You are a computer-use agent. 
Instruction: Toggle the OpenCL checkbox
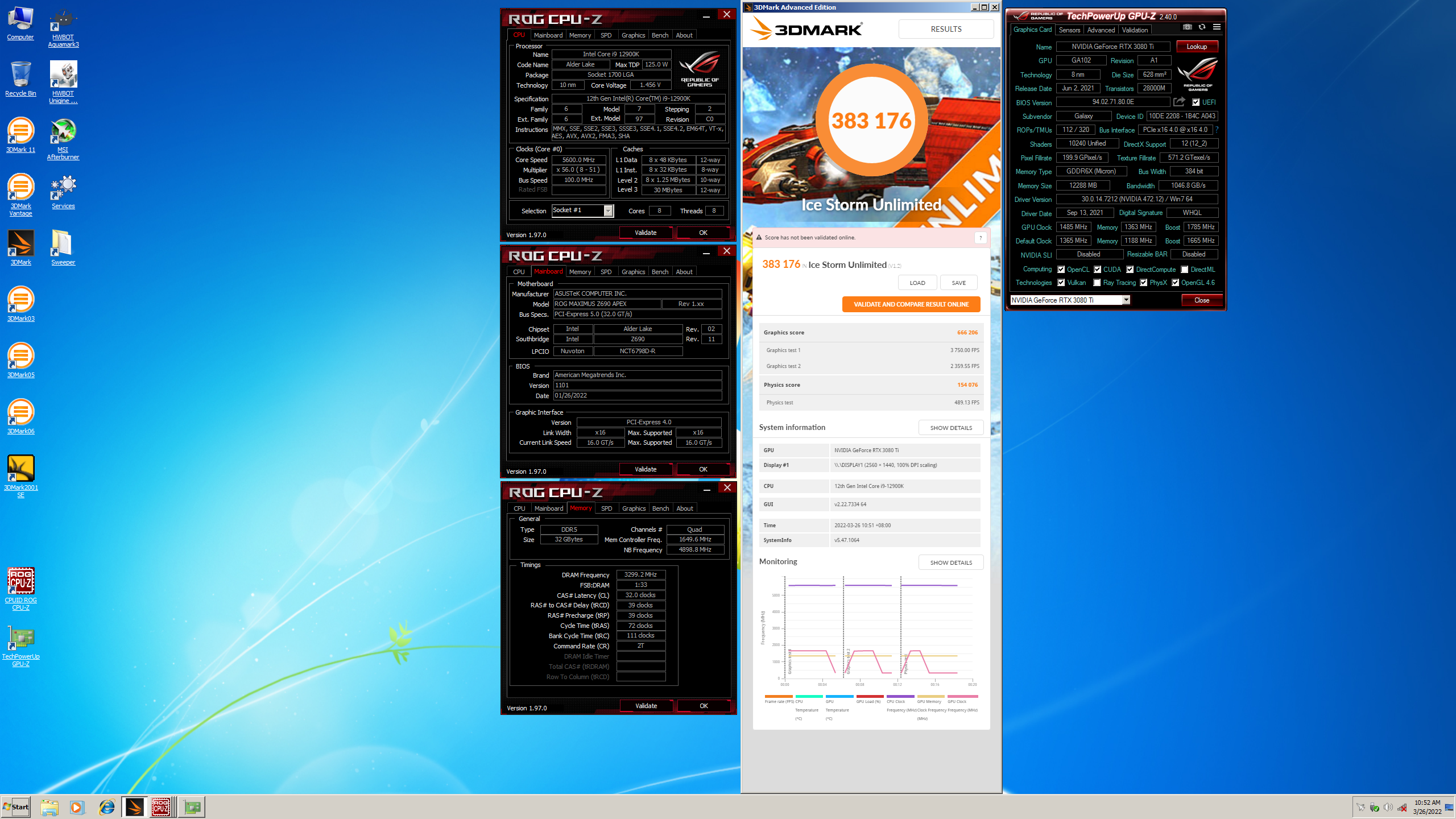point(1061,270)
